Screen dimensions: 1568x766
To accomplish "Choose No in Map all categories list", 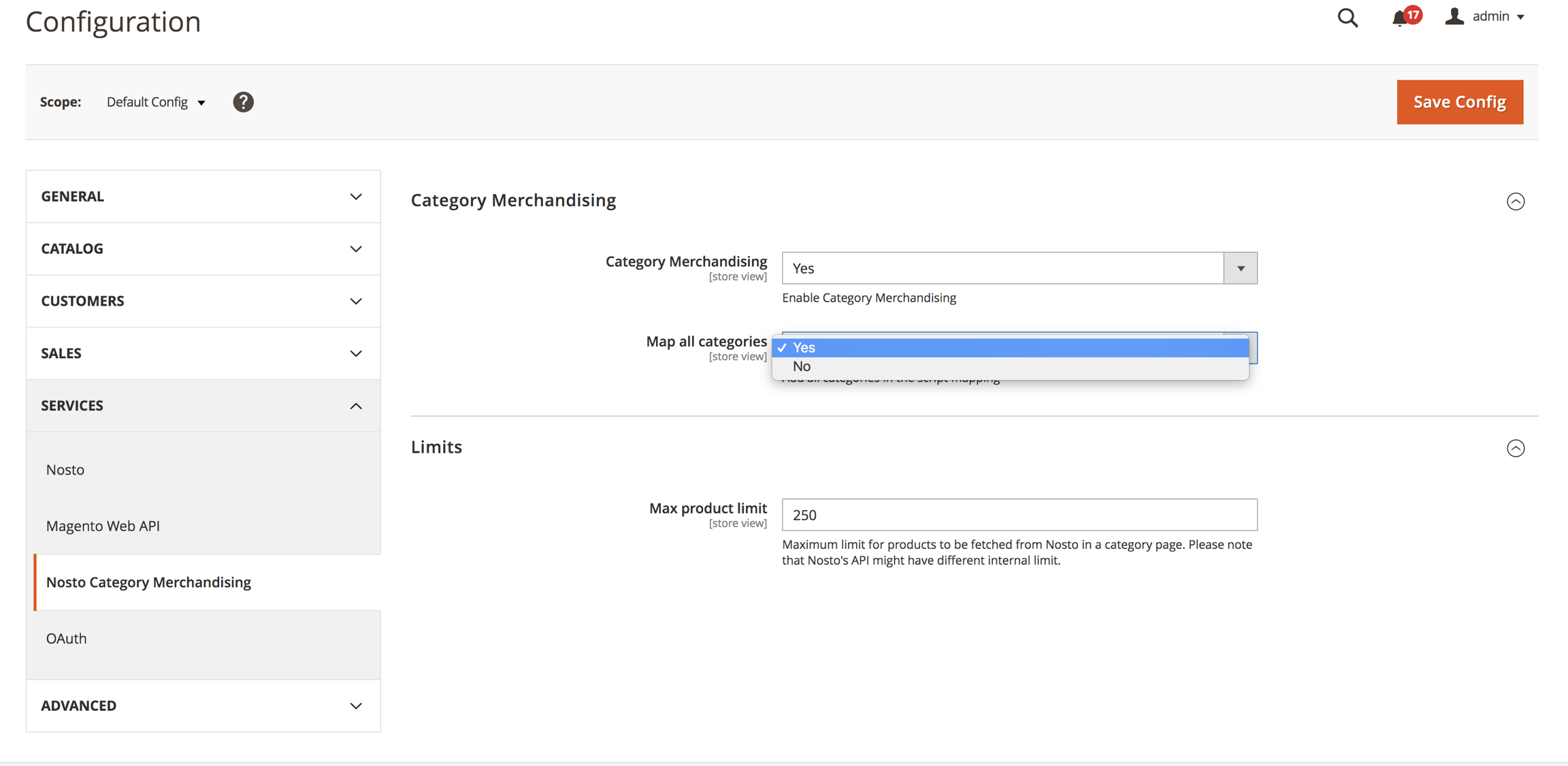I will point(1010,366).
